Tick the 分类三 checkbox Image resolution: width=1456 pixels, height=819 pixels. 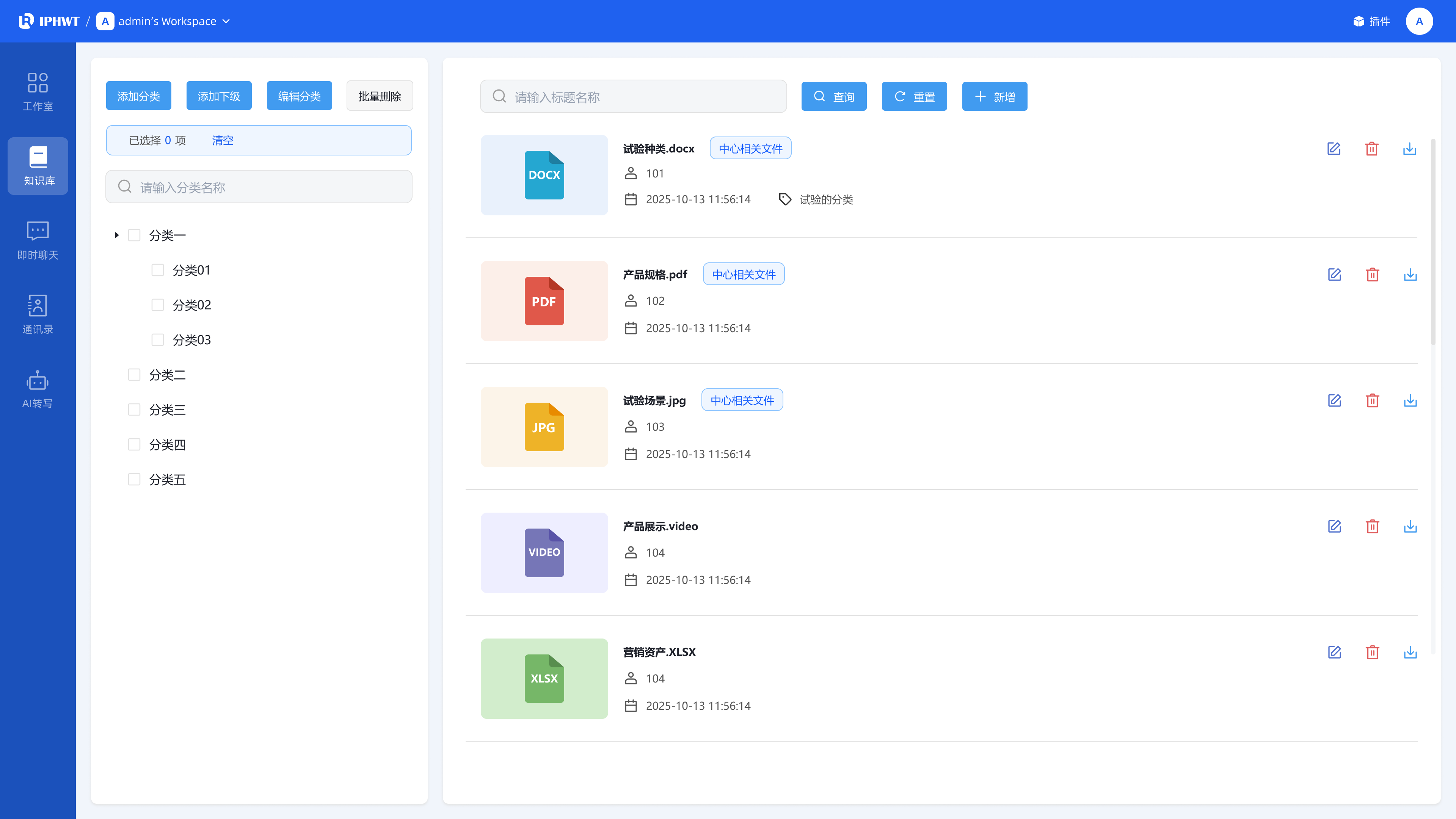(134, 410)
